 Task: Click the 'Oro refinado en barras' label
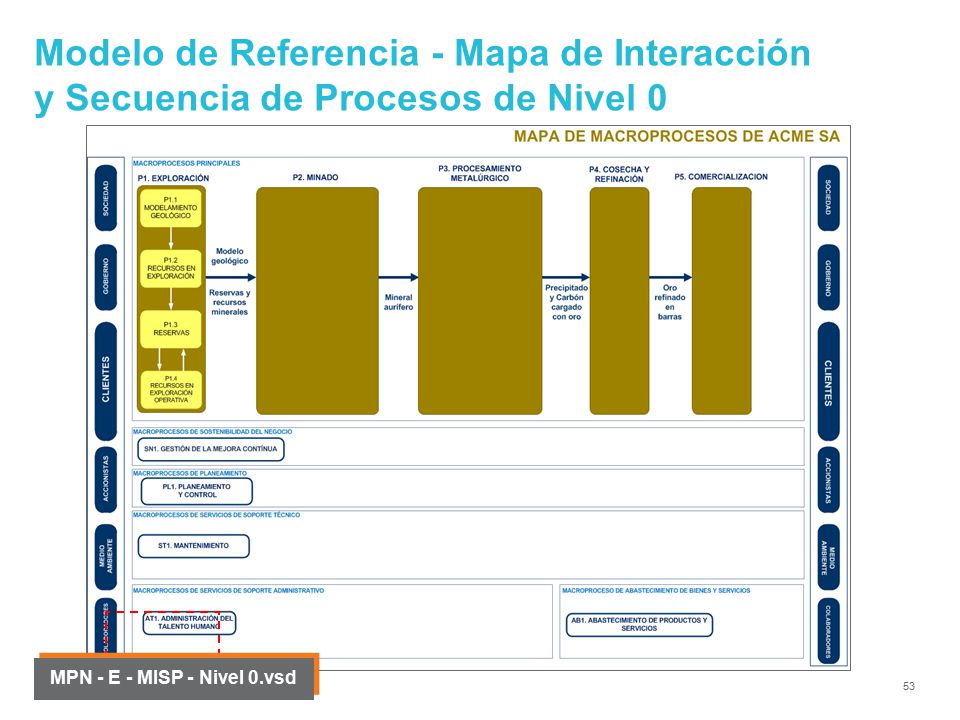[x=670, y=302]
